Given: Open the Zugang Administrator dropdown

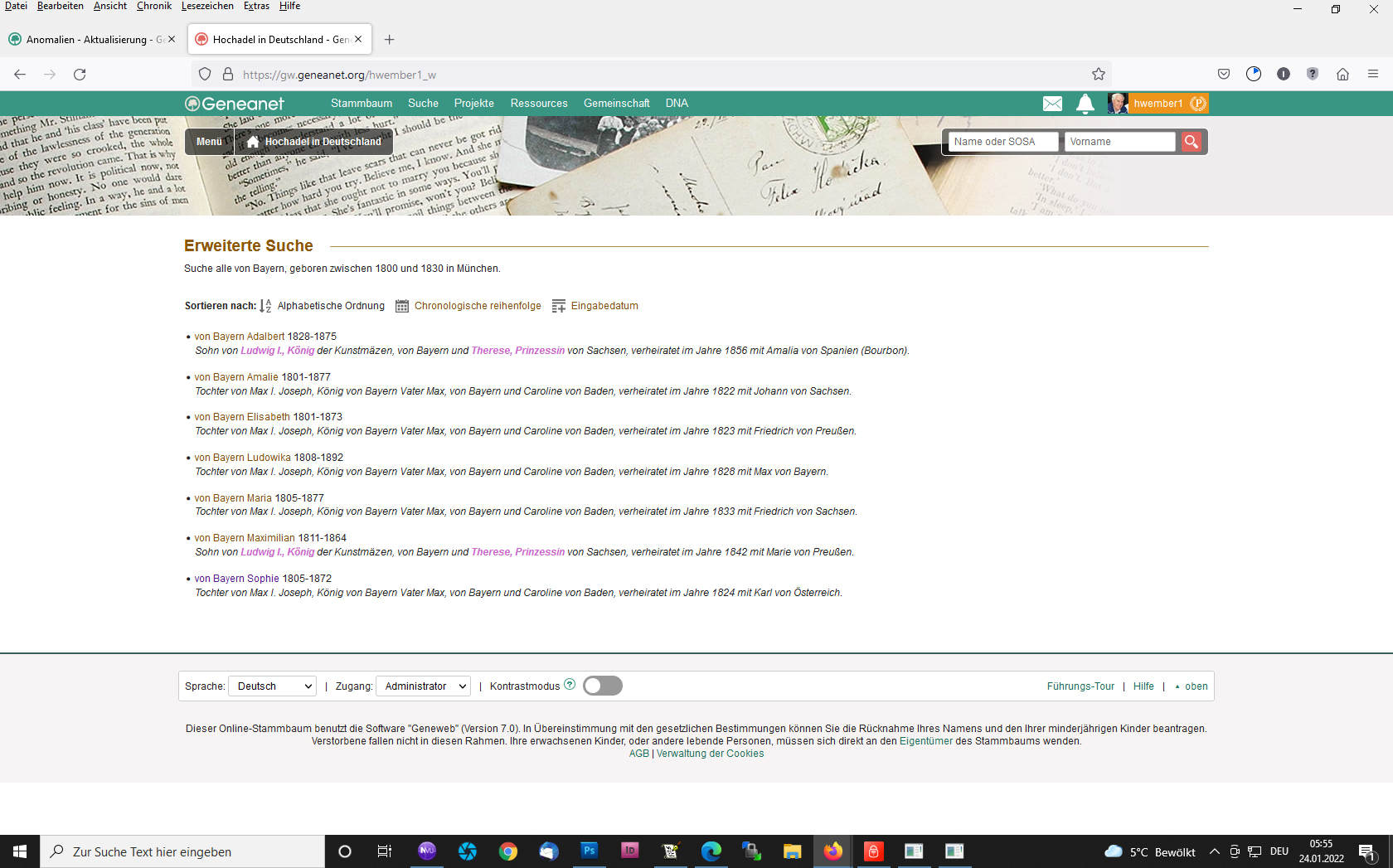Looking at the screenshot, I should pos(424,686).
